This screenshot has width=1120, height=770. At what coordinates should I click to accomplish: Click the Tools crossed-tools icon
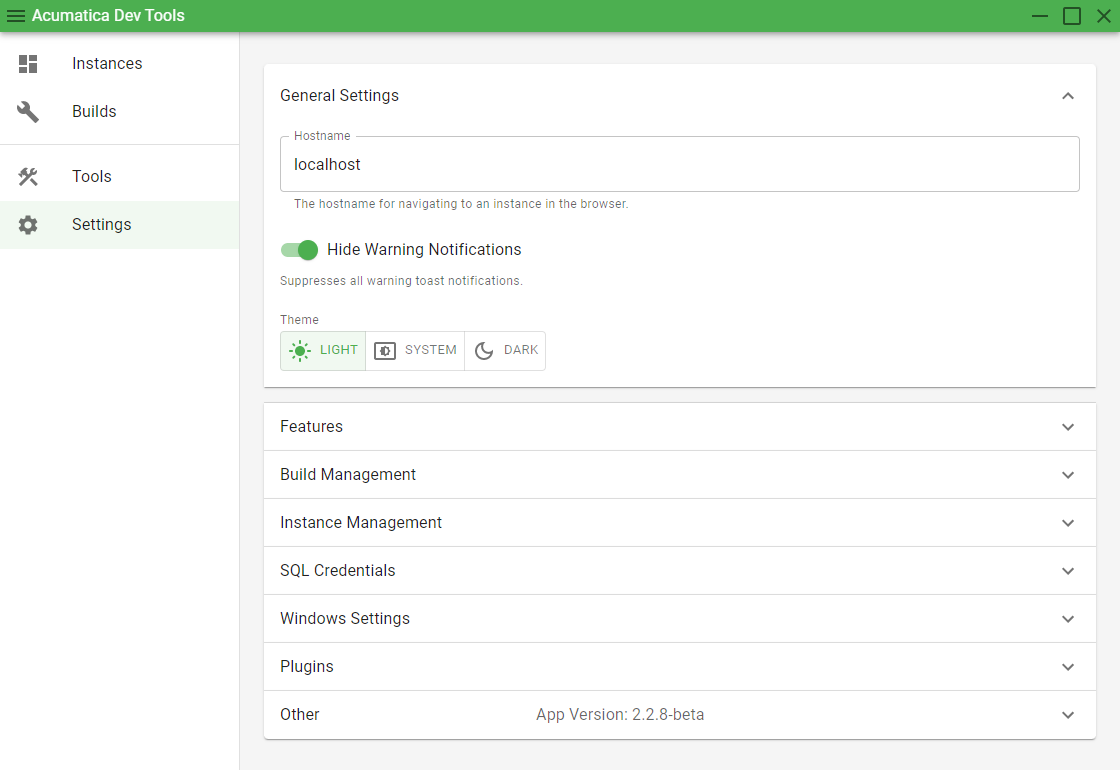coord(28,175)
